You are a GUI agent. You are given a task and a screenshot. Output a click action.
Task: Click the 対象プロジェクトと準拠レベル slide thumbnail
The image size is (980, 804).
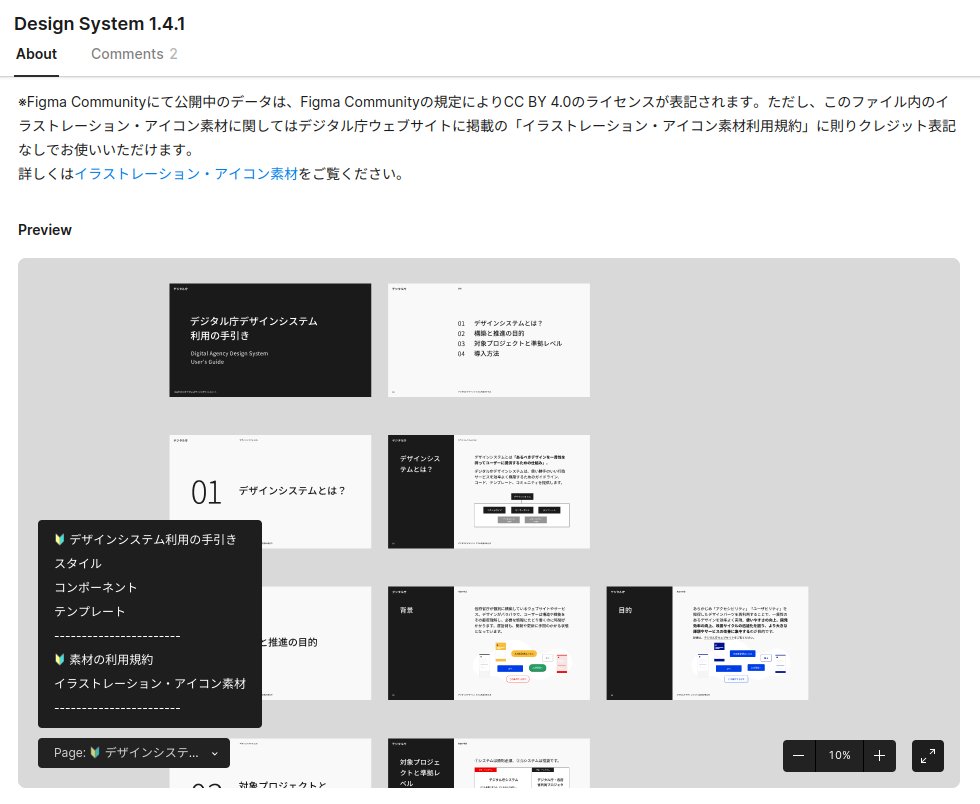[489, 763]
